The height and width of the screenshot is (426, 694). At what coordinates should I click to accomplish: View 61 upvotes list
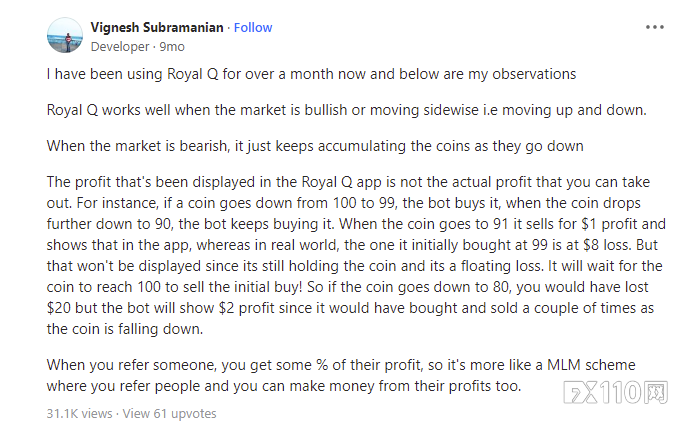170,413
